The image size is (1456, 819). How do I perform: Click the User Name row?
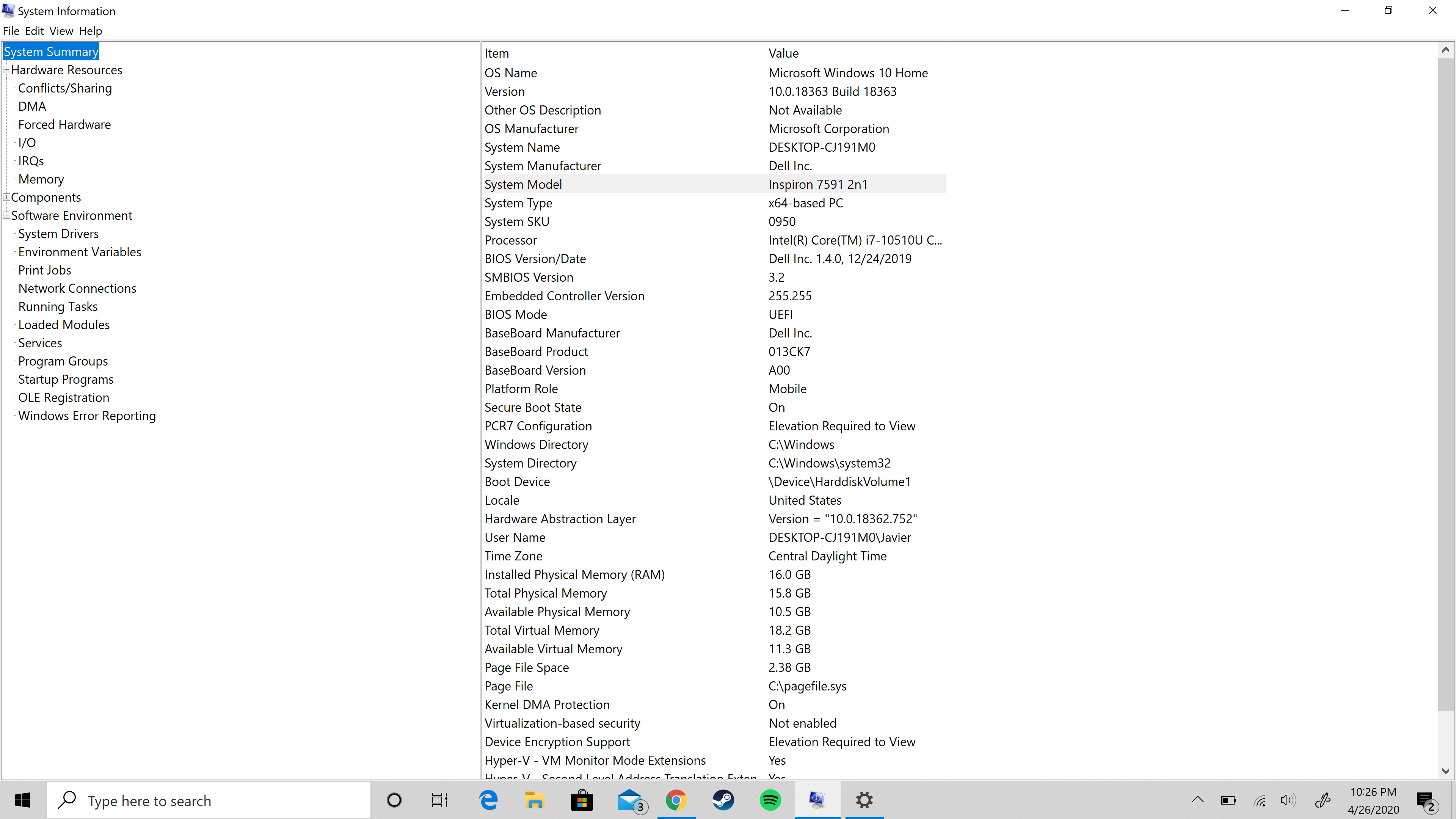click(714, 538)
